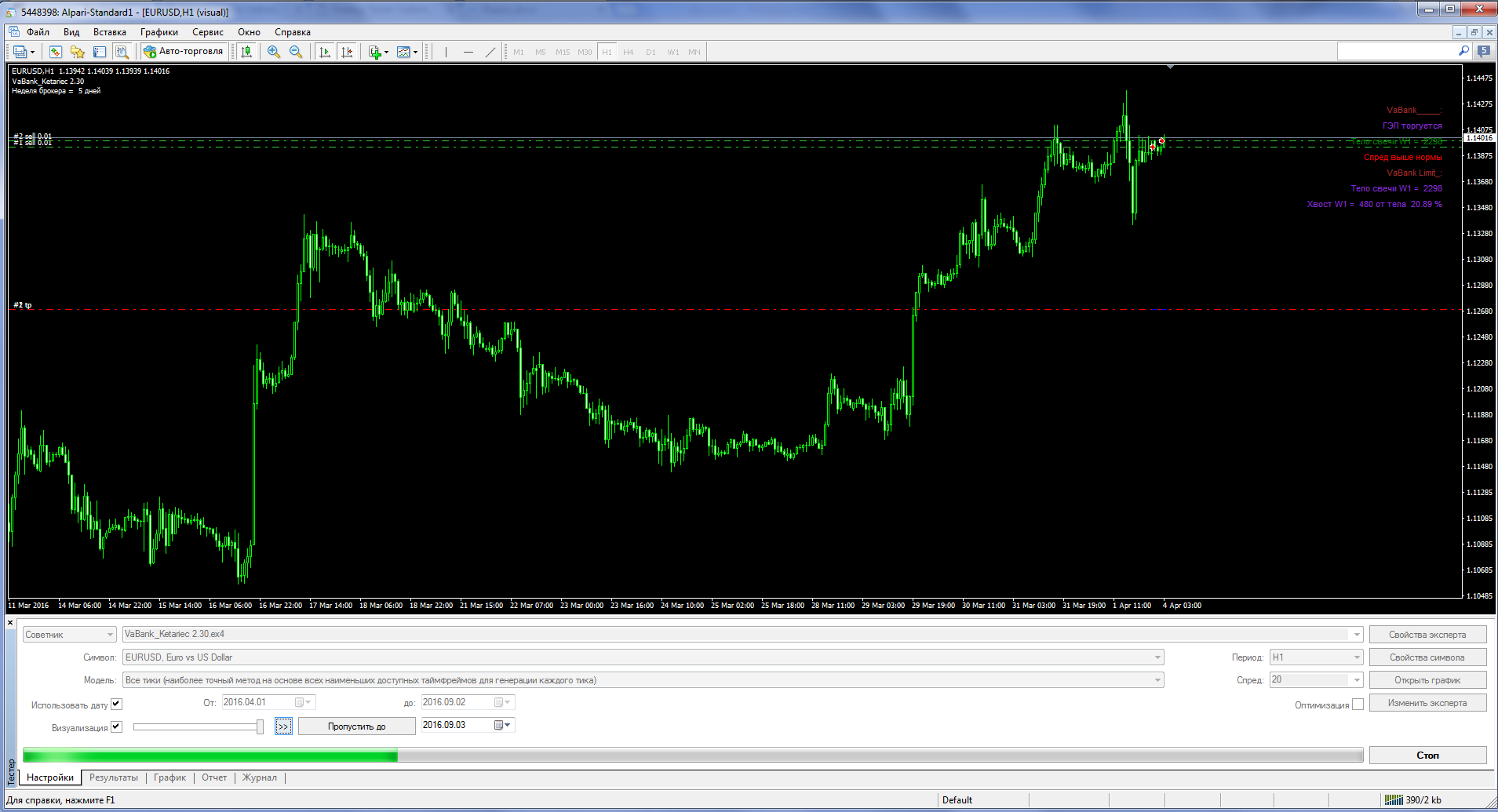
Task: Toggle the Визуализация checkbox
Action: [116, 726]
